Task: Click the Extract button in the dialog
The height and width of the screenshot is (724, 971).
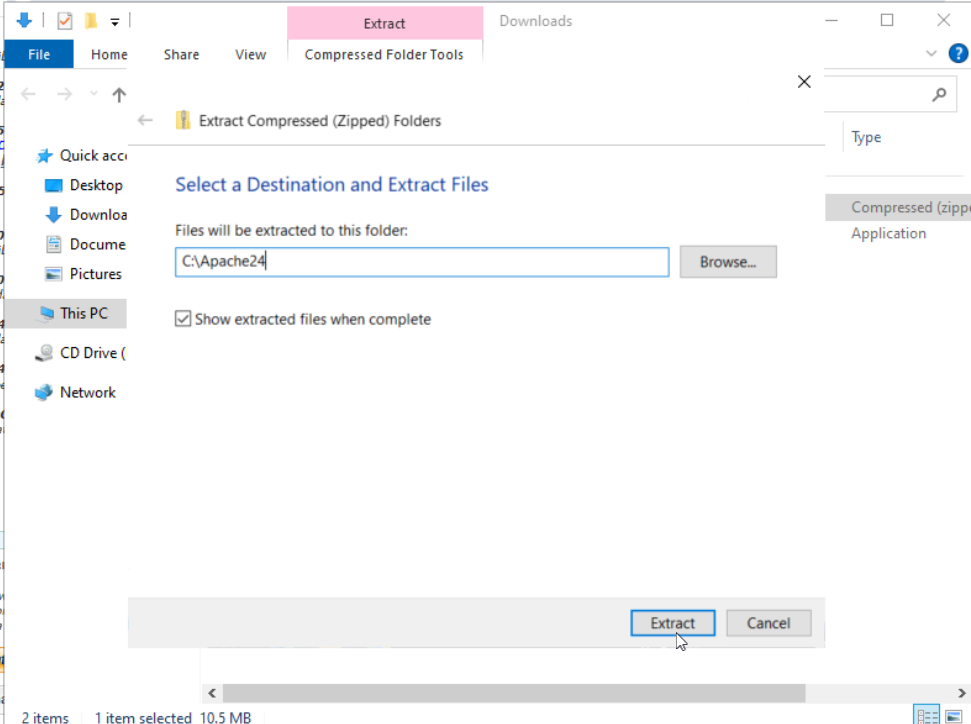Action: 673,623
